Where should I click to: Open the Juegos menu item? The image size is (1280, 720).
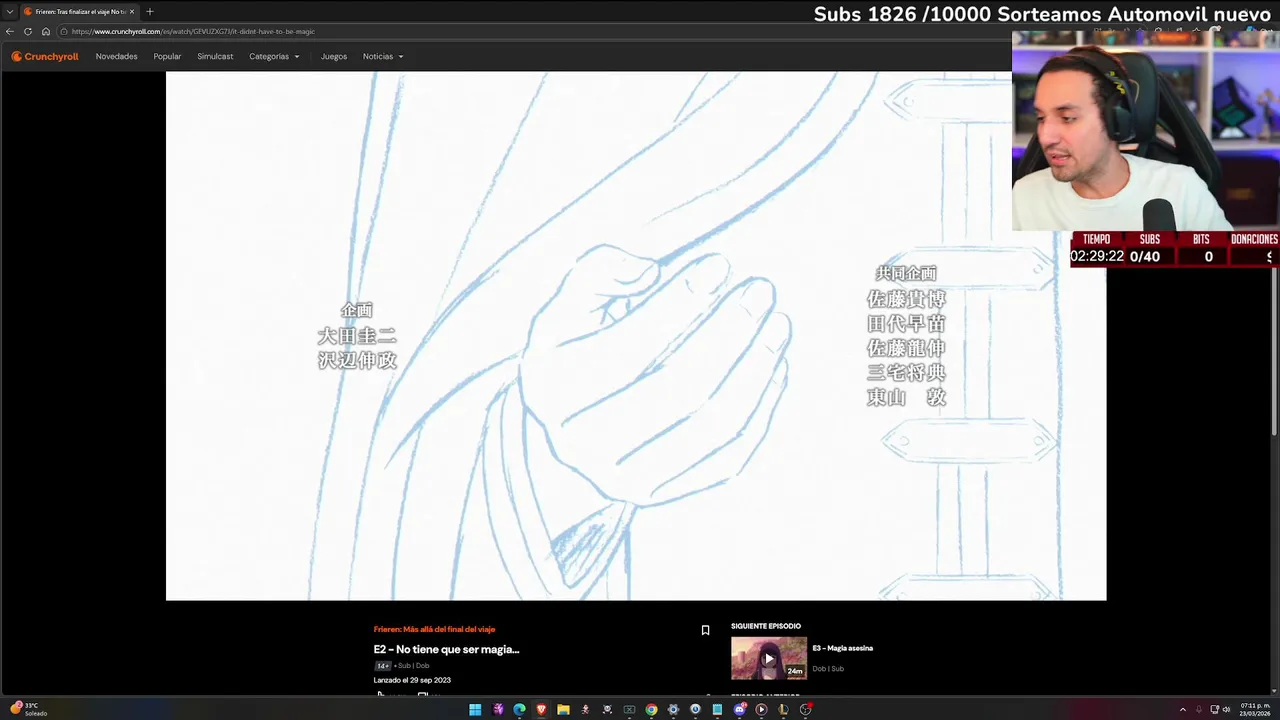click(334, 56)
